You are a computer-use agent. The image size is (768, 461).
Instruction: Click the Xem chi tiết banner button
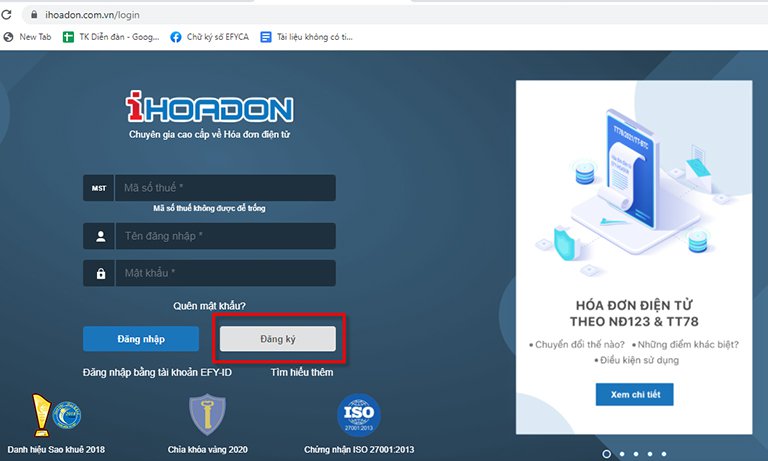(634, 394)
